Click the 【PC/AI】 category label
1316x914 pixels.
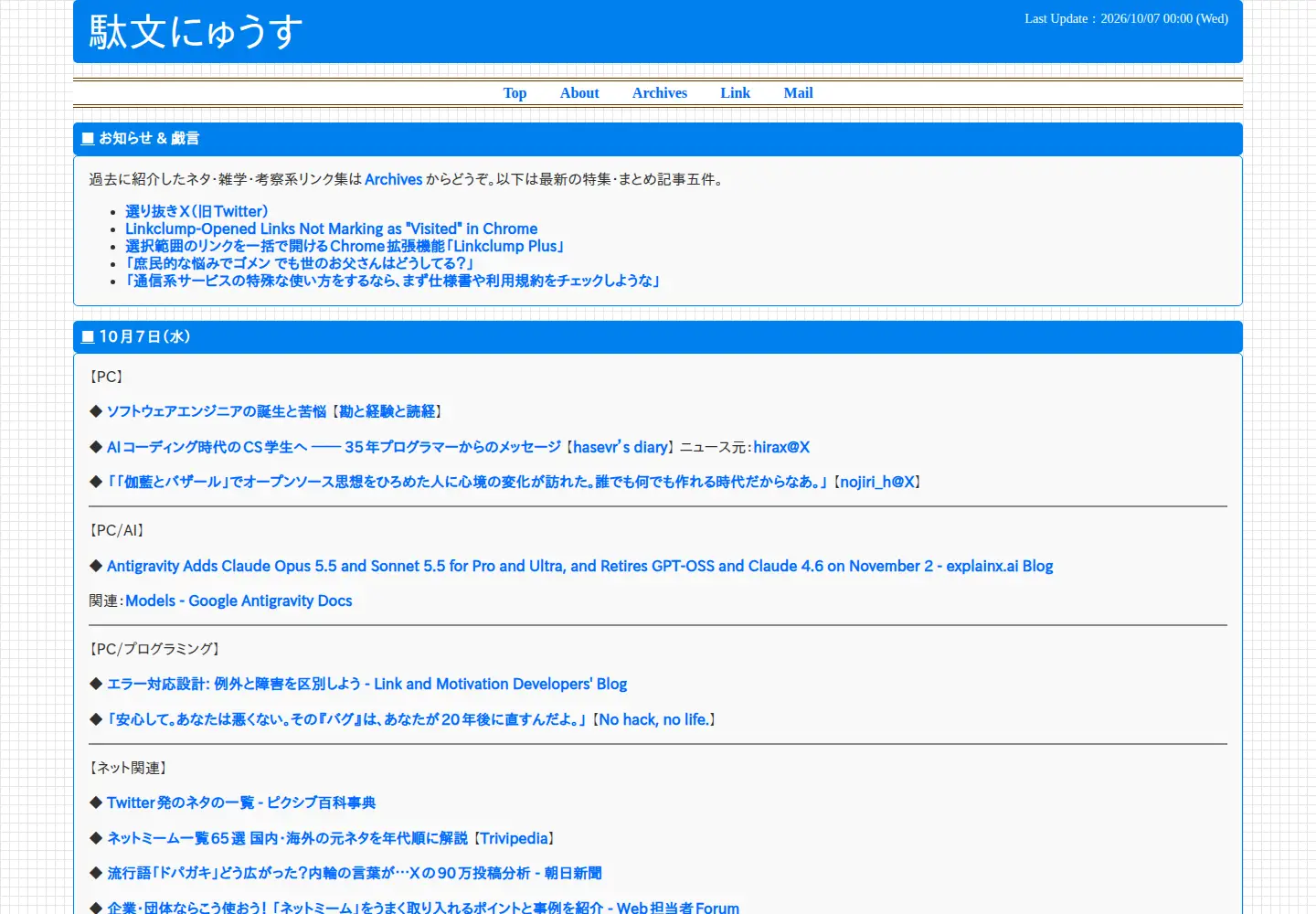click(117, 530)
